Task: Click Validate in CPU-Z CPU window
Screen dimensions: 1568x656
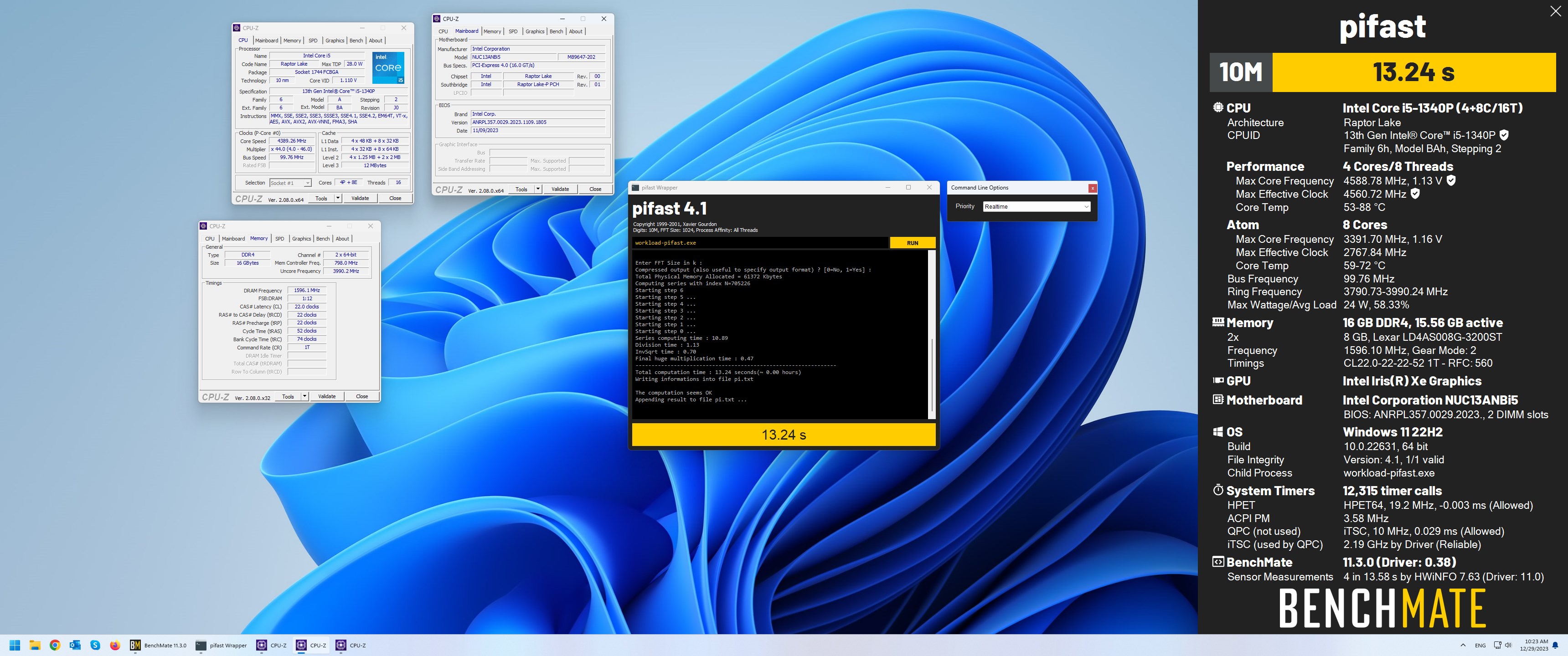Action: click(361, 198)
